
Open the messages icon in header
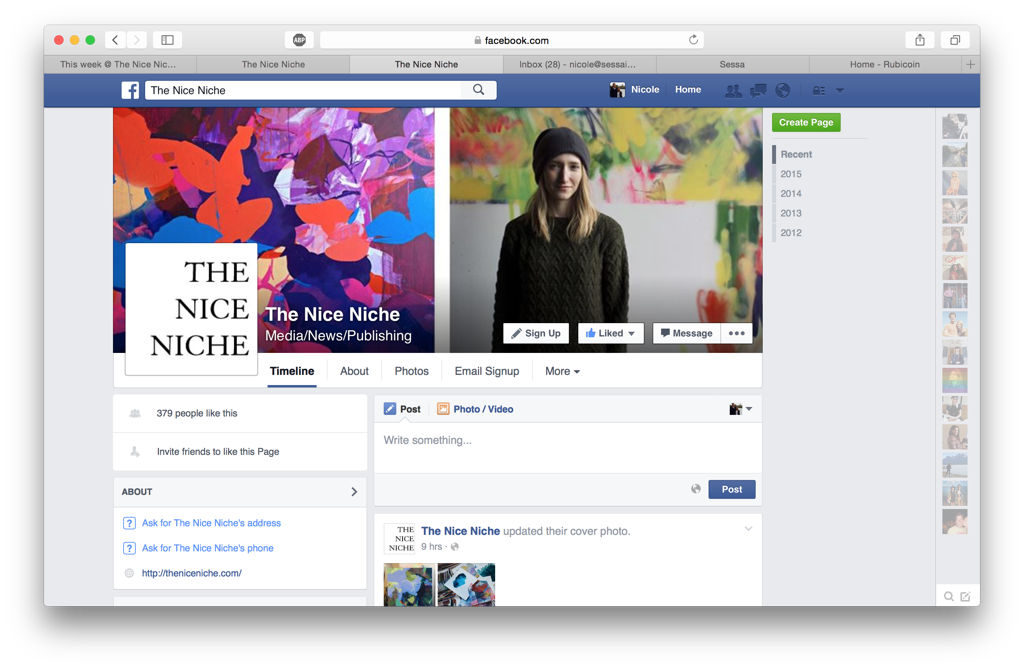(x=758, y=90)
